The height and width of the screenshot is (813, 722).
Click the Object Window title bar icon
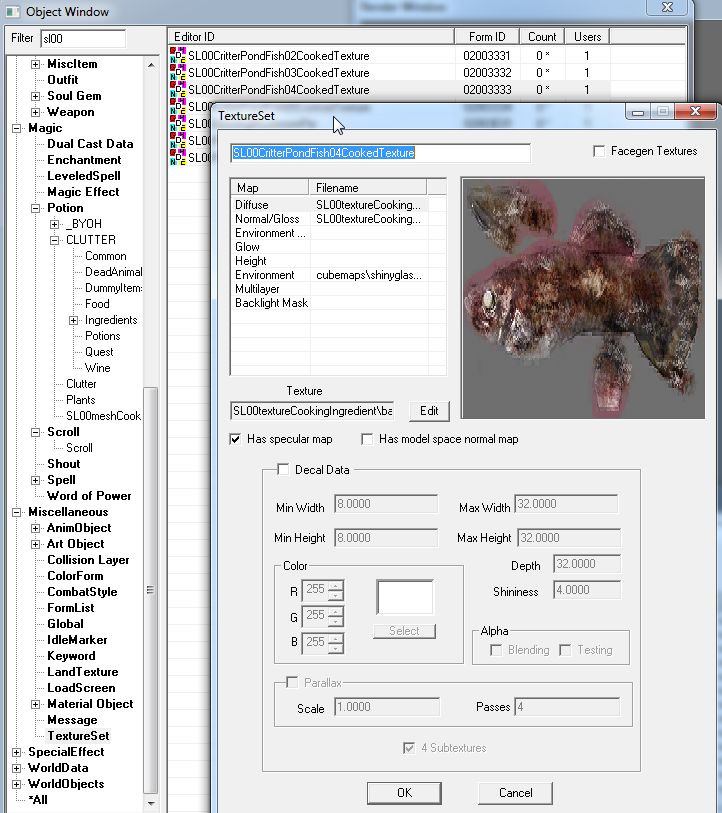click(12, 11)
